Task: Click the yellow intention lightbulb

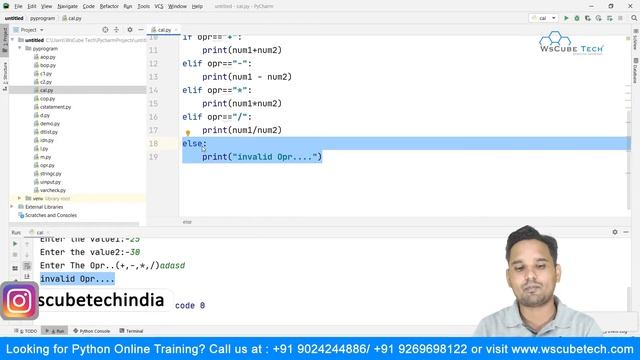Action: (x=188, y=133)
